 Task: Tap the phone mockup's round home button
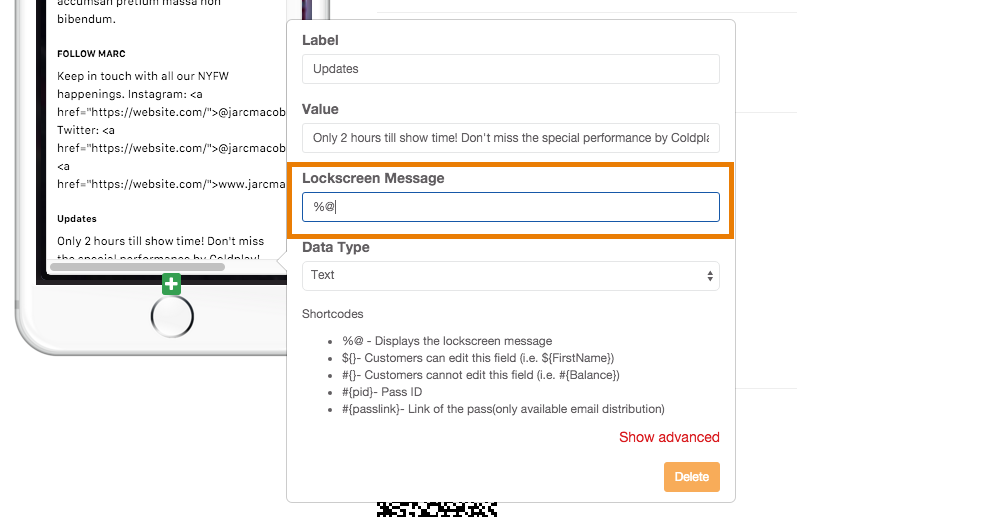(x=172, y=317)
